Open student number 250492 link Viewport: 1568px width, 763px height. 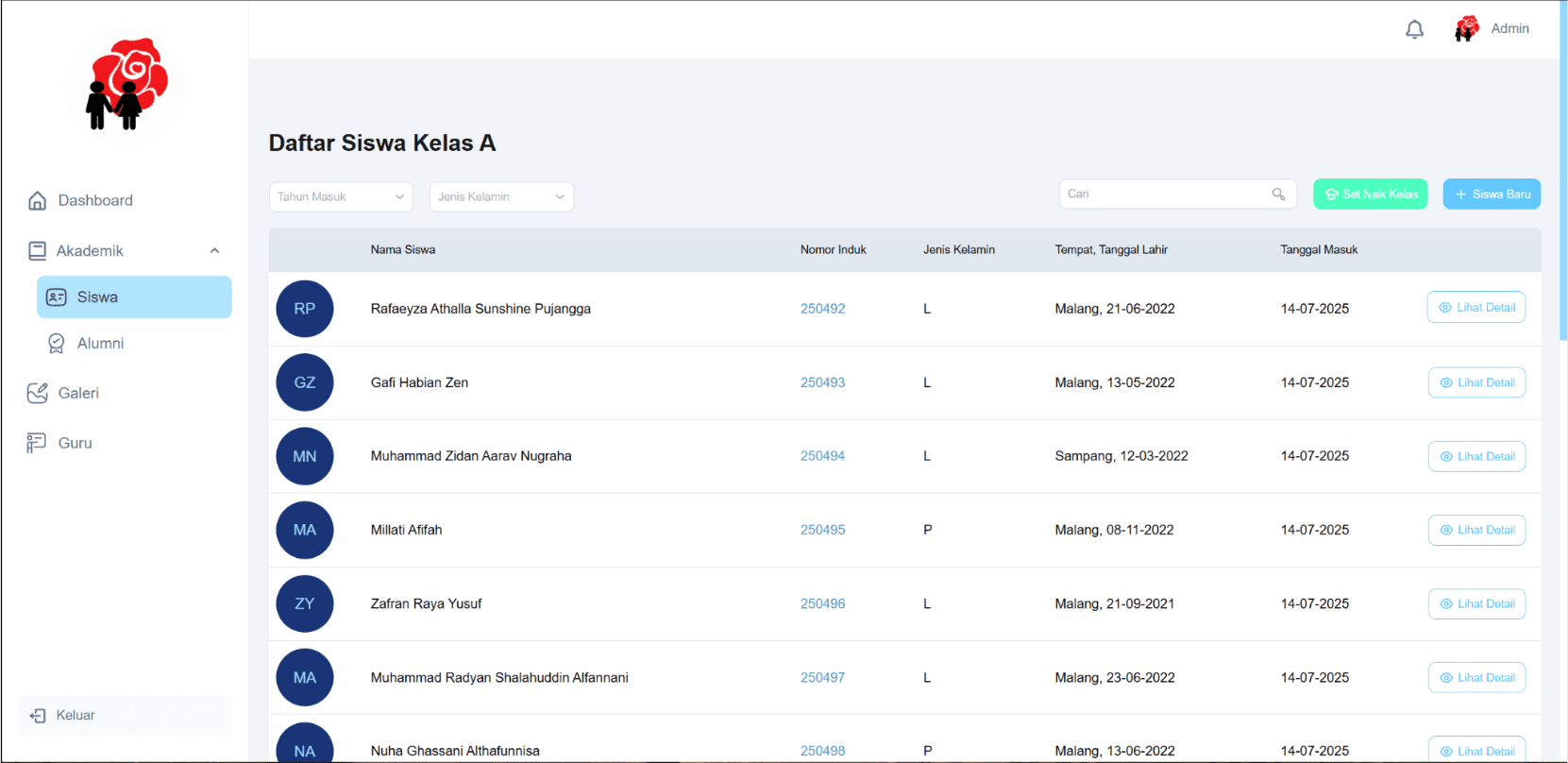point(823,309)
